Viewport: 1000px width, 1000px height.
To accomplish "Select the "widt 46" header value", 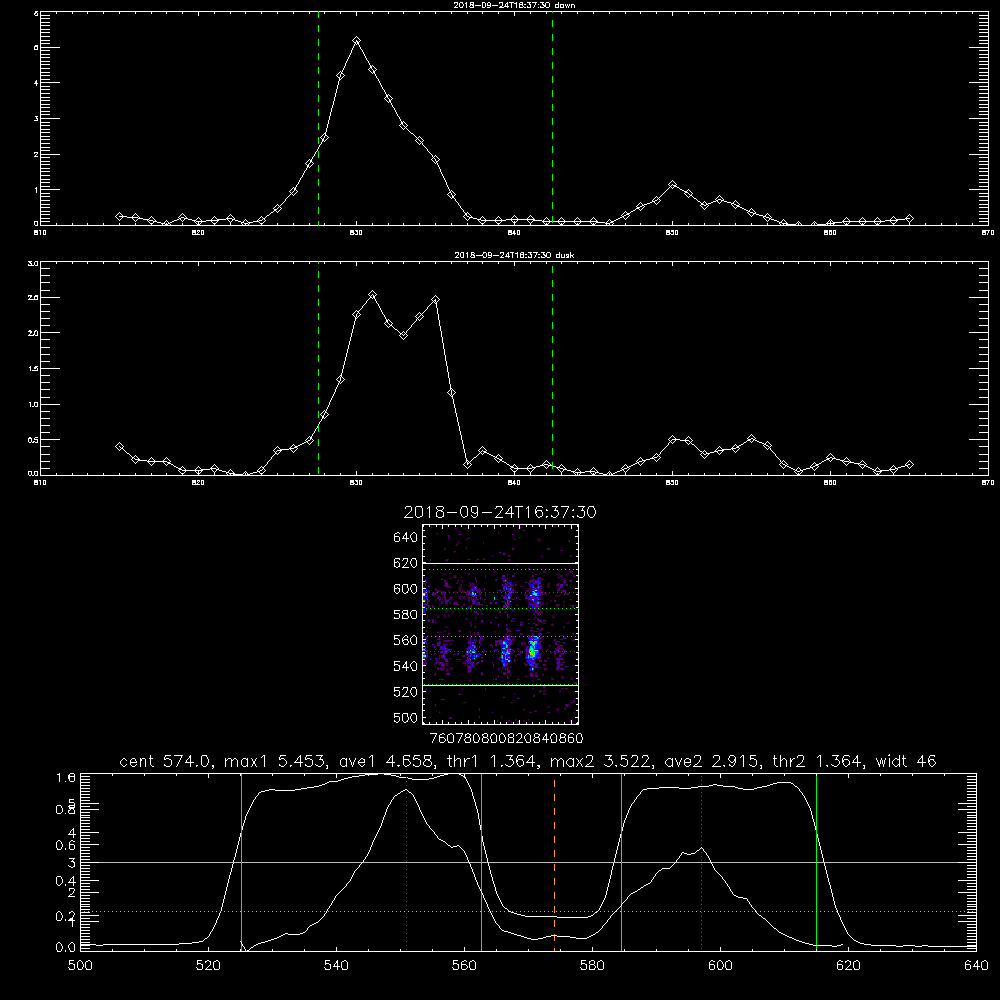I will [x=906, y=761].
